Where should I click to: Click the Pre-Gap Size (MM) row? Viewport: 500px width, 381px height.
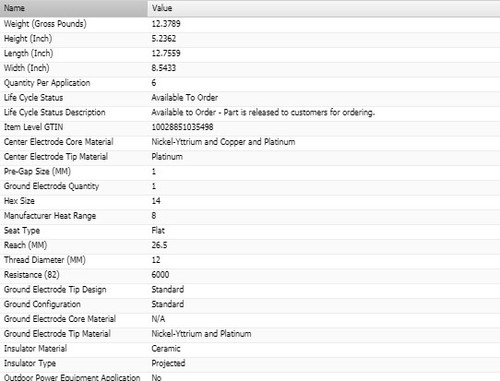[250, 171]
